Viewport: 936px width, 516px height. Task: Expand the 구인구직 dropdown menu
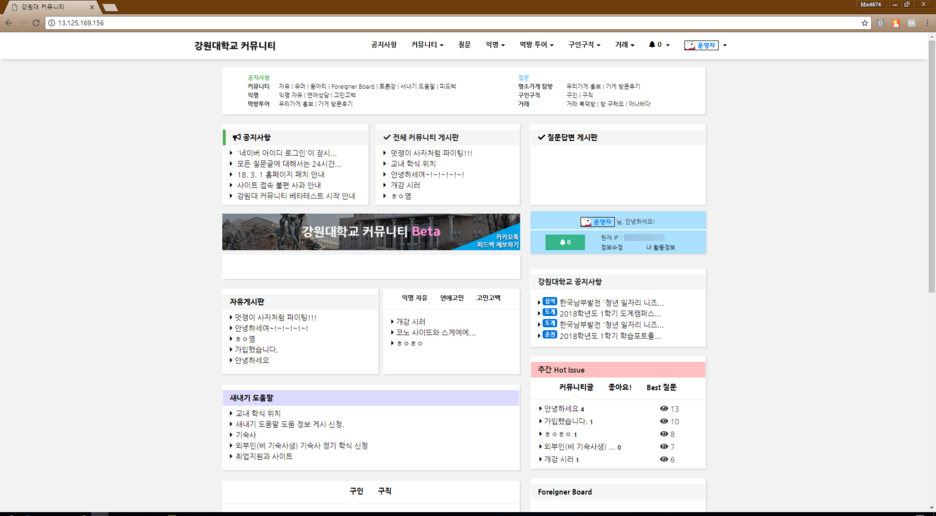(x=584, y=45)
